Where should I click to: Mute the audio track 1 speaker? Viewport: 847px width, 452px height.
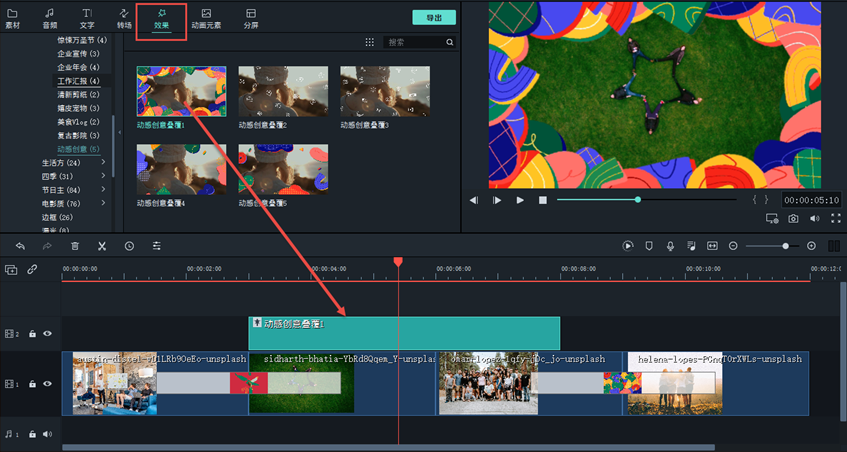(47, 434)
